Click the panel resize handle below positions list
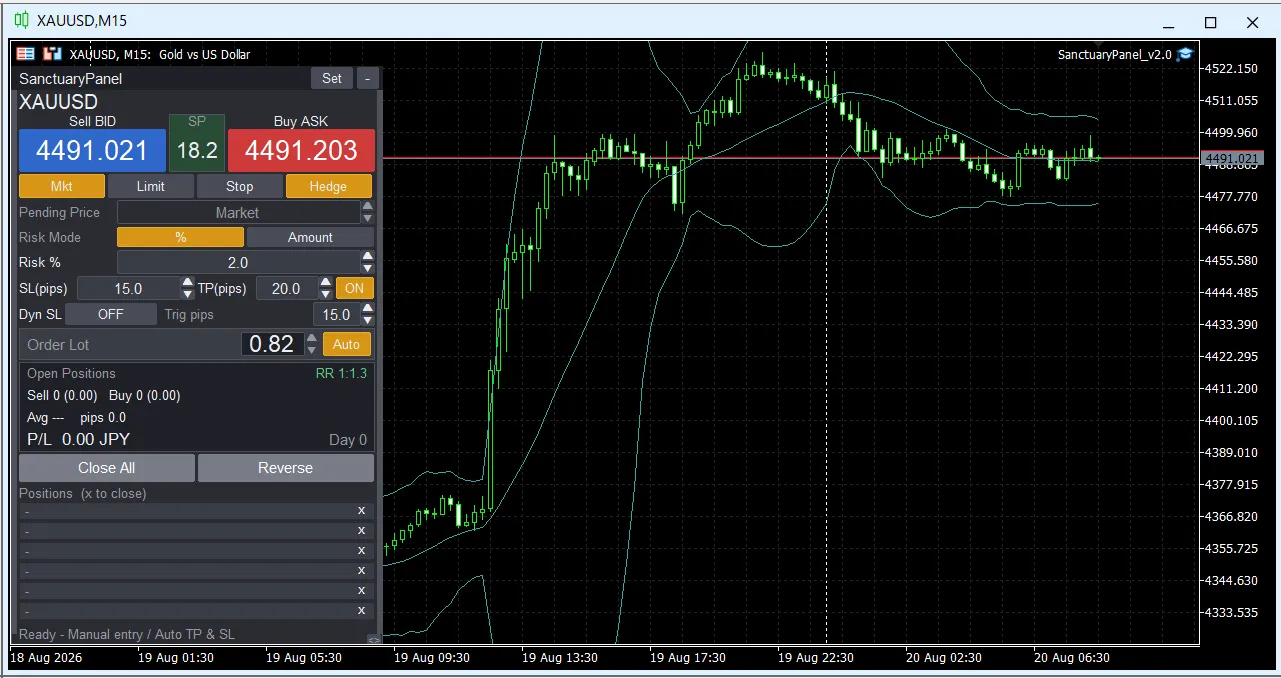 373,638
